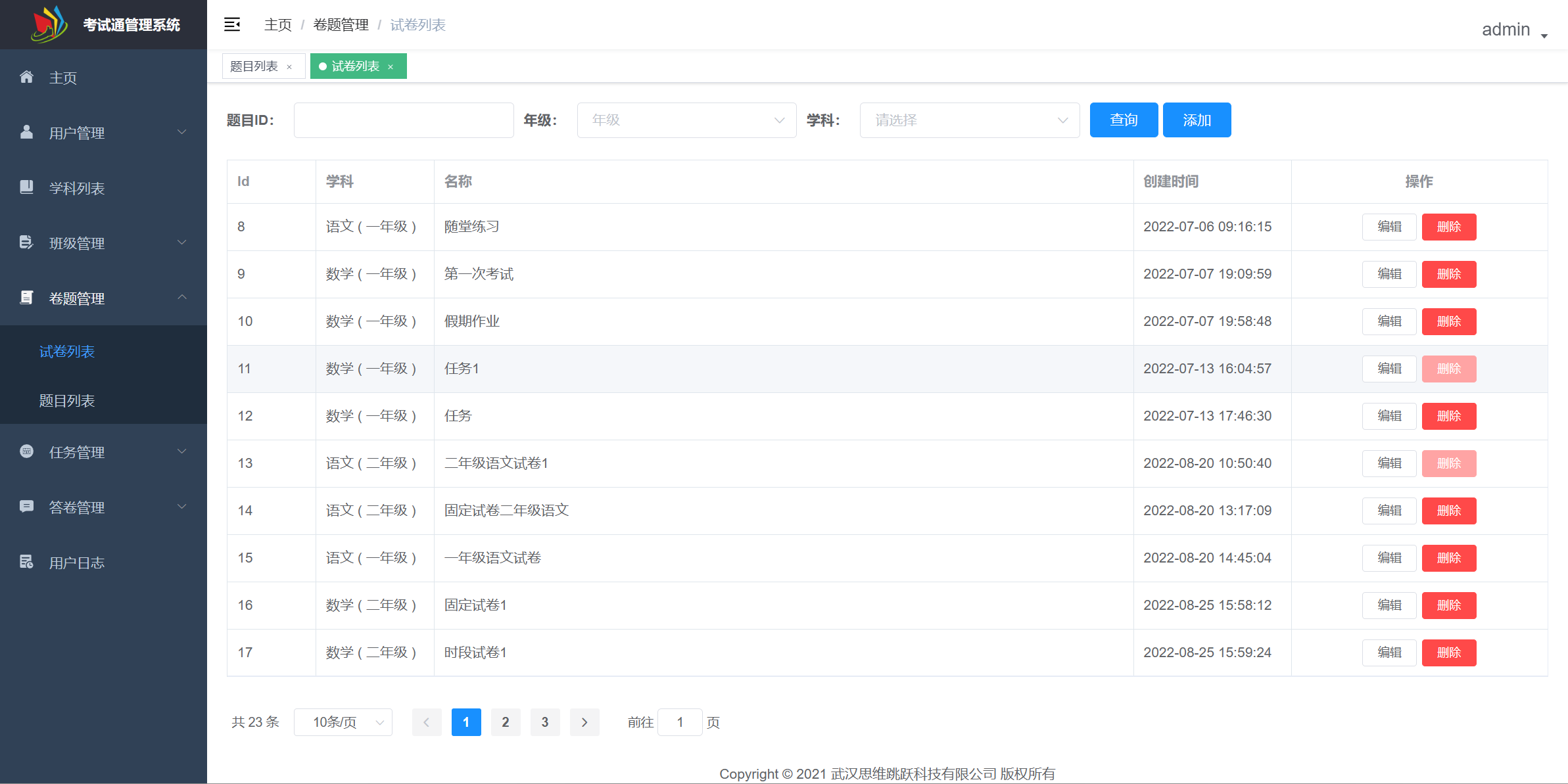This screenshot has width=1568, height=784.
Task: Click the 卷题管理 breadcrumb
Action: pos(341,25)
